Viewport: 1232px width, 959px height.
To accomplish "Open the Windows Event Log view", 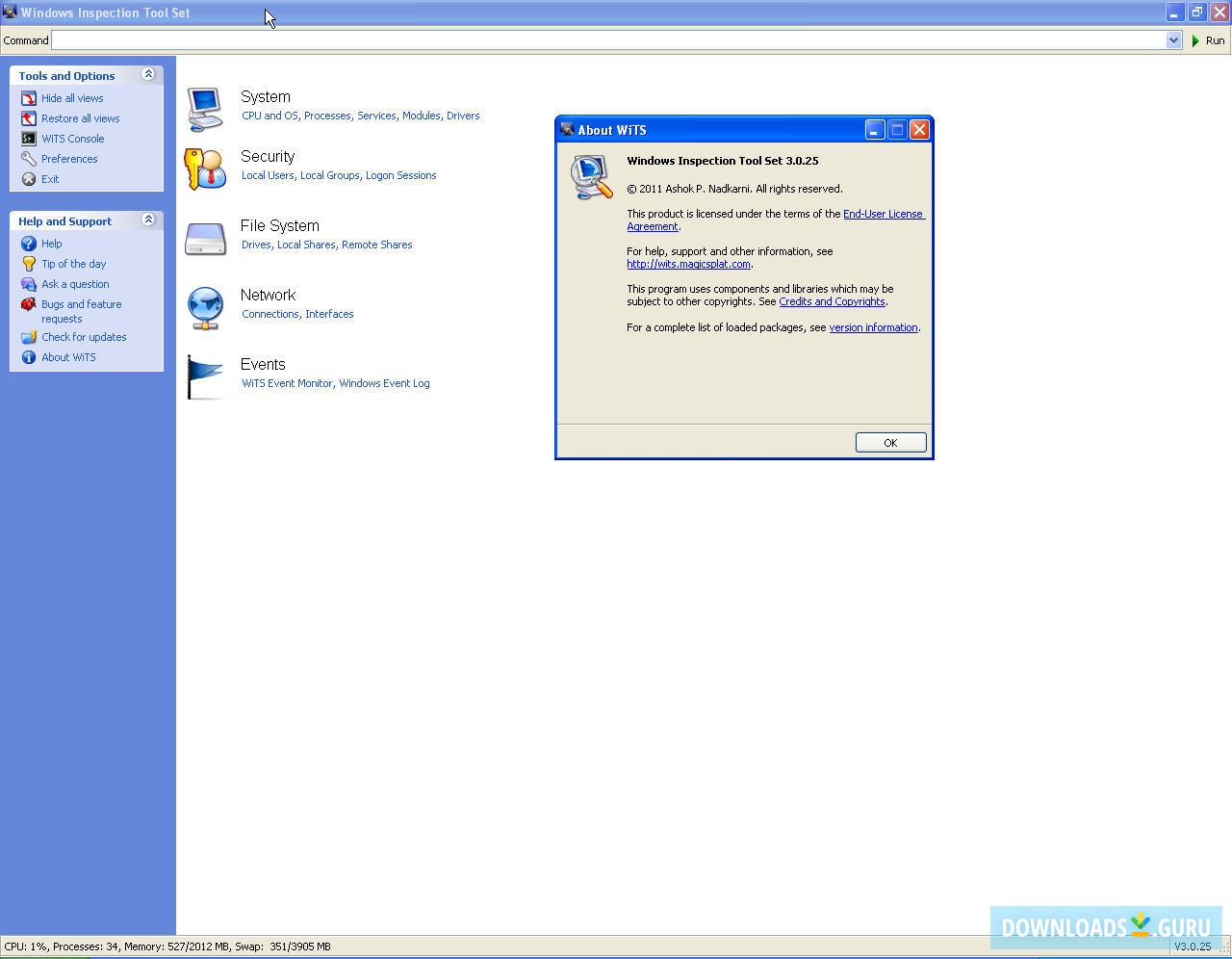I will [384, 383].
